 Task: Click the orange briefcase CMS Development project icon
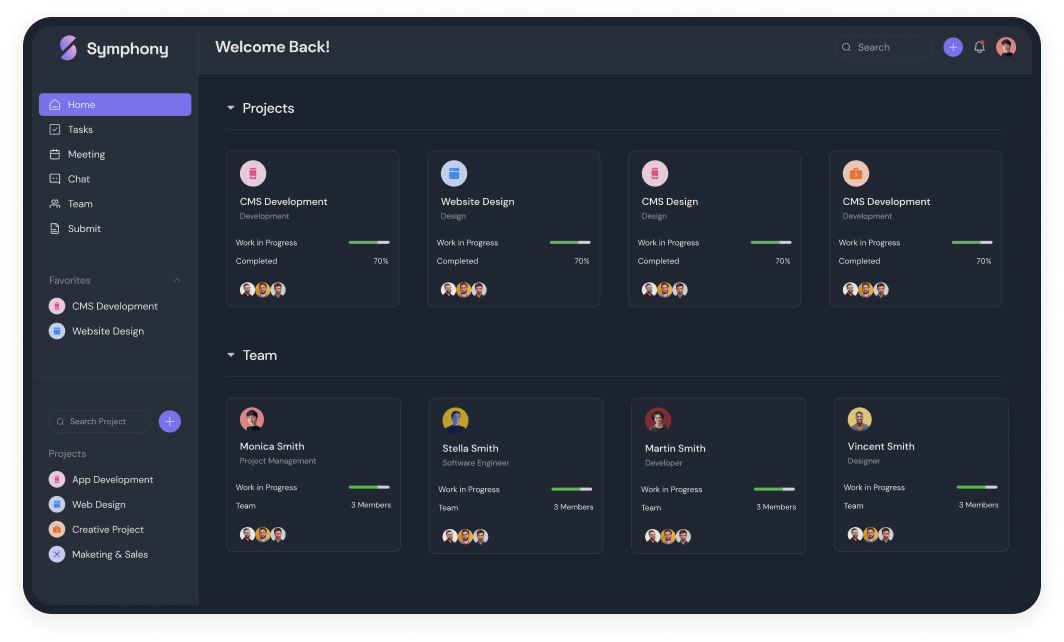pos(856,174)
